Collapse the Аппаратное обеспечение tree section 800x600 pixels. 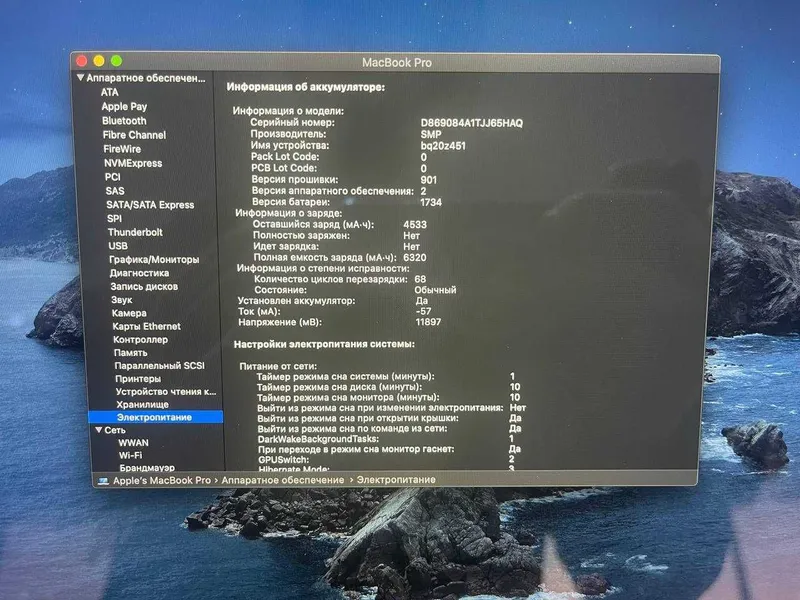[x=80, y=78]
